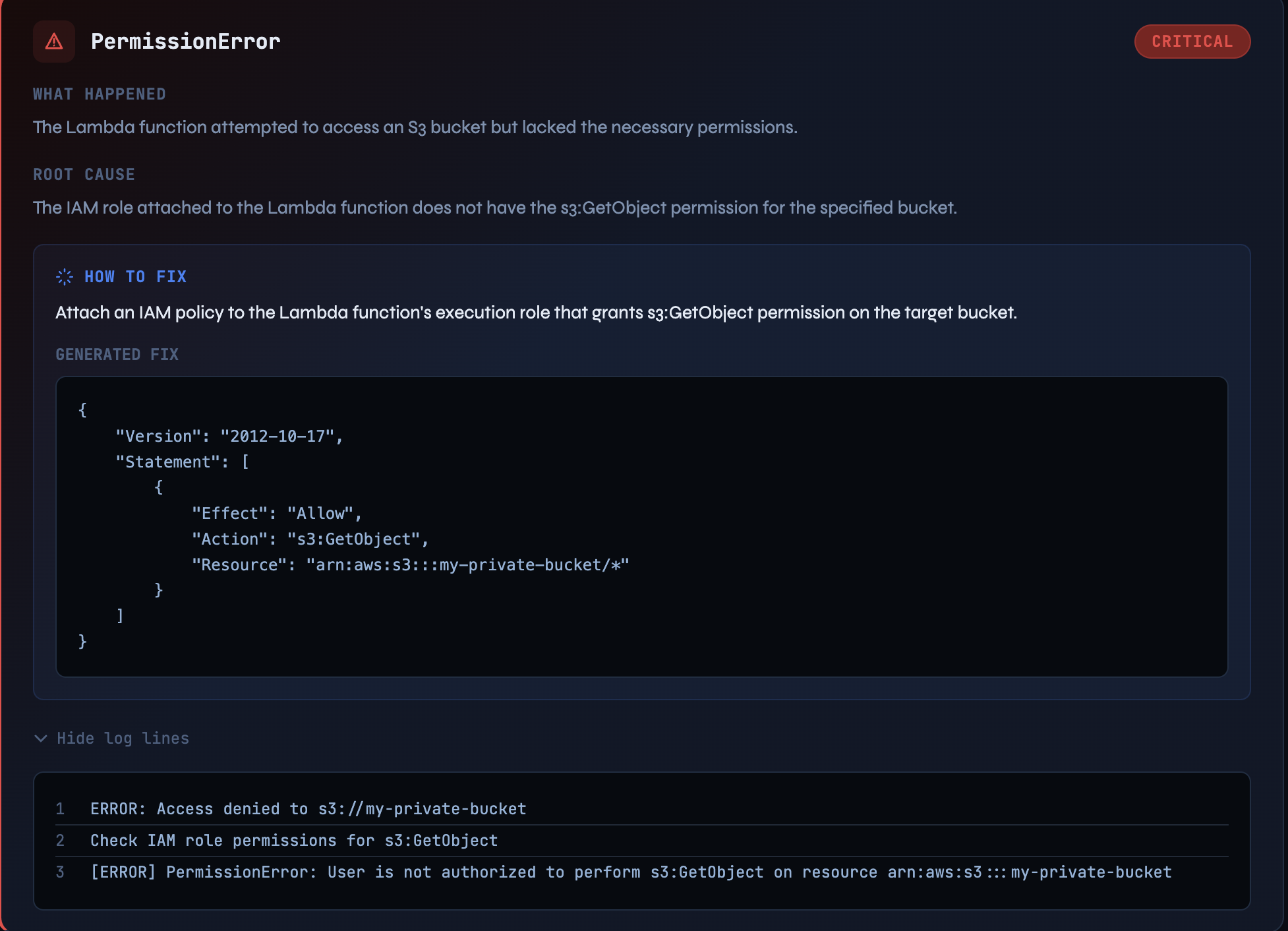Click the Lambda function S3 access description
This screenshot has width=1288, height=931.
point(415,127)
